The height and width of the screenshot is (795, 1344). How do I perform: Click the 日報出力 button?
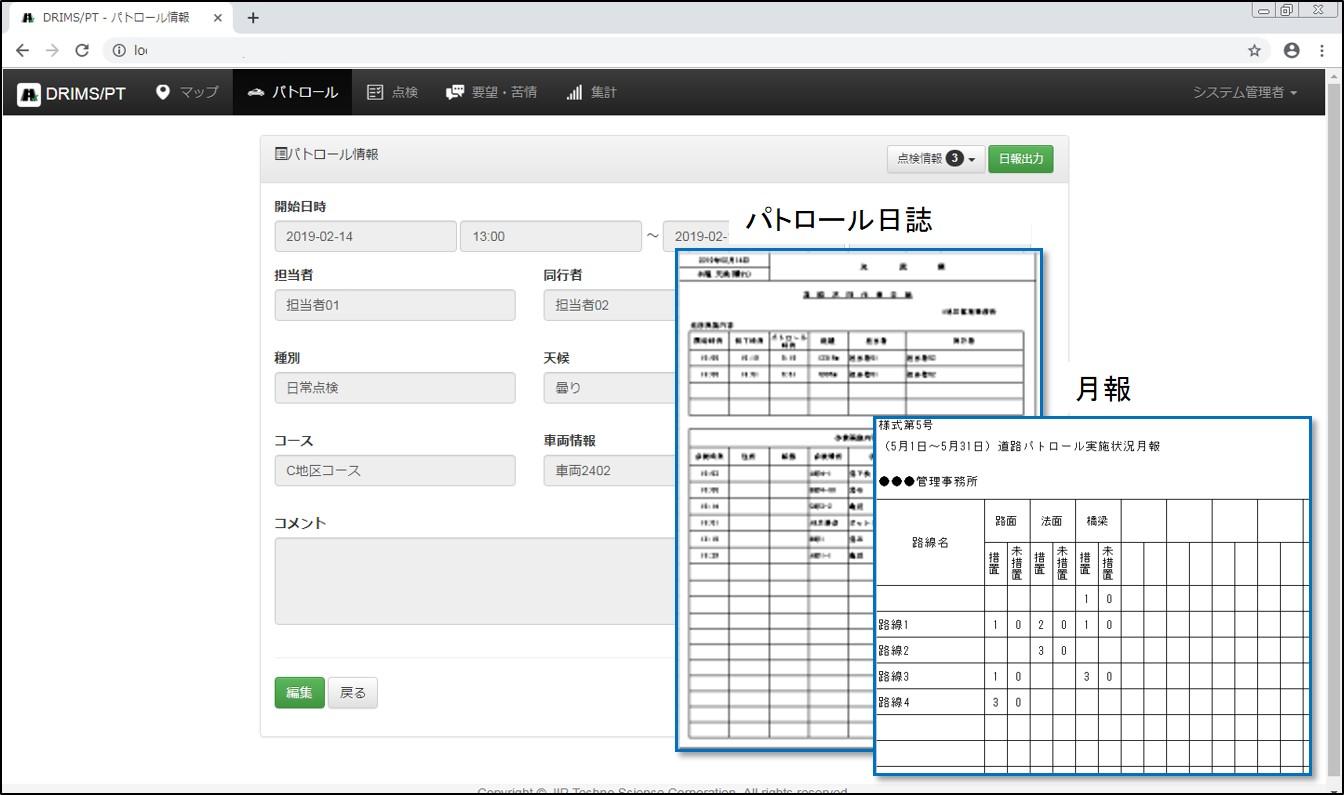point(1020,159)
